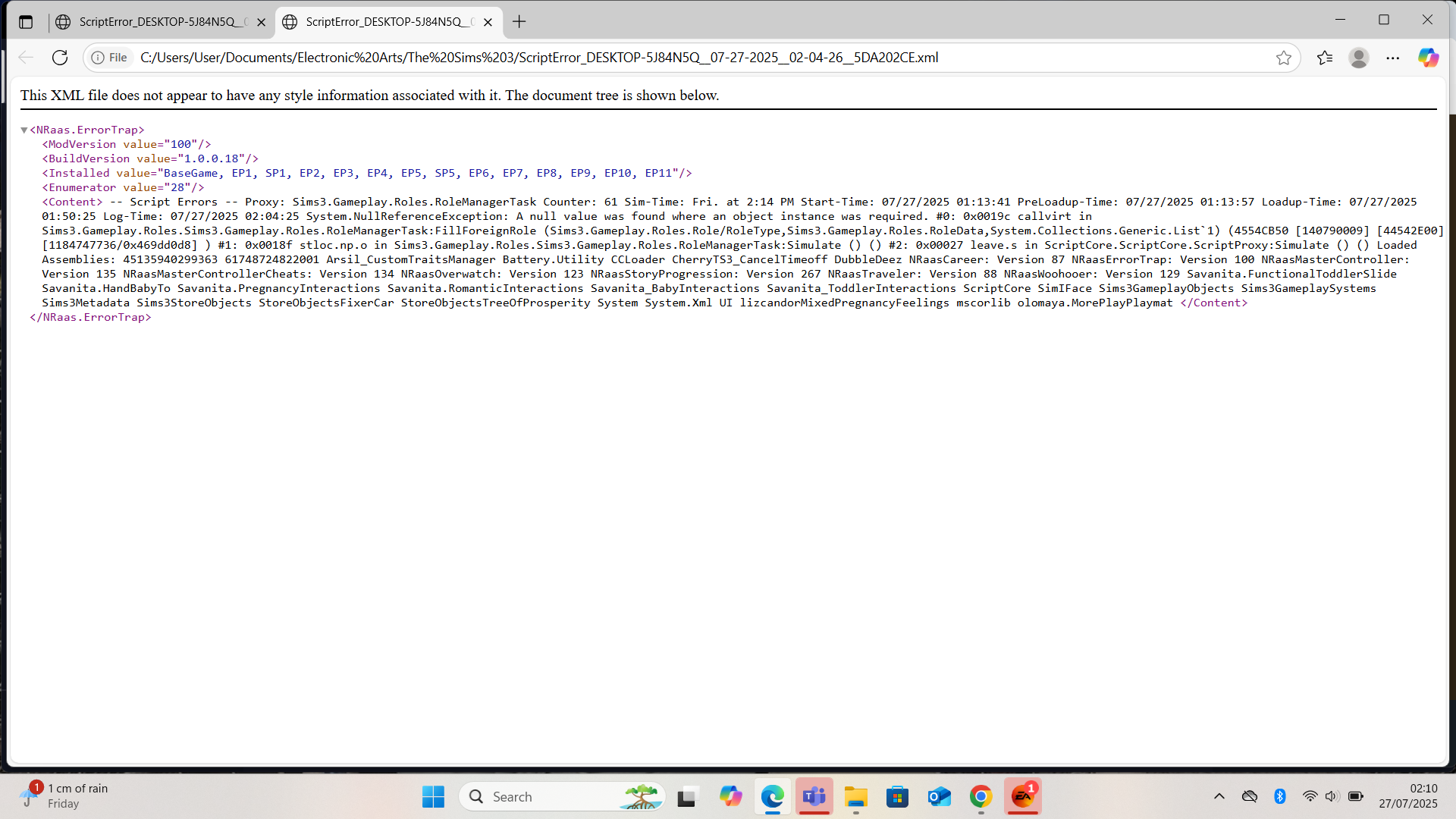Open the tab actions menu icon
Screen dimensions: 1456x819
coord(26,22)
